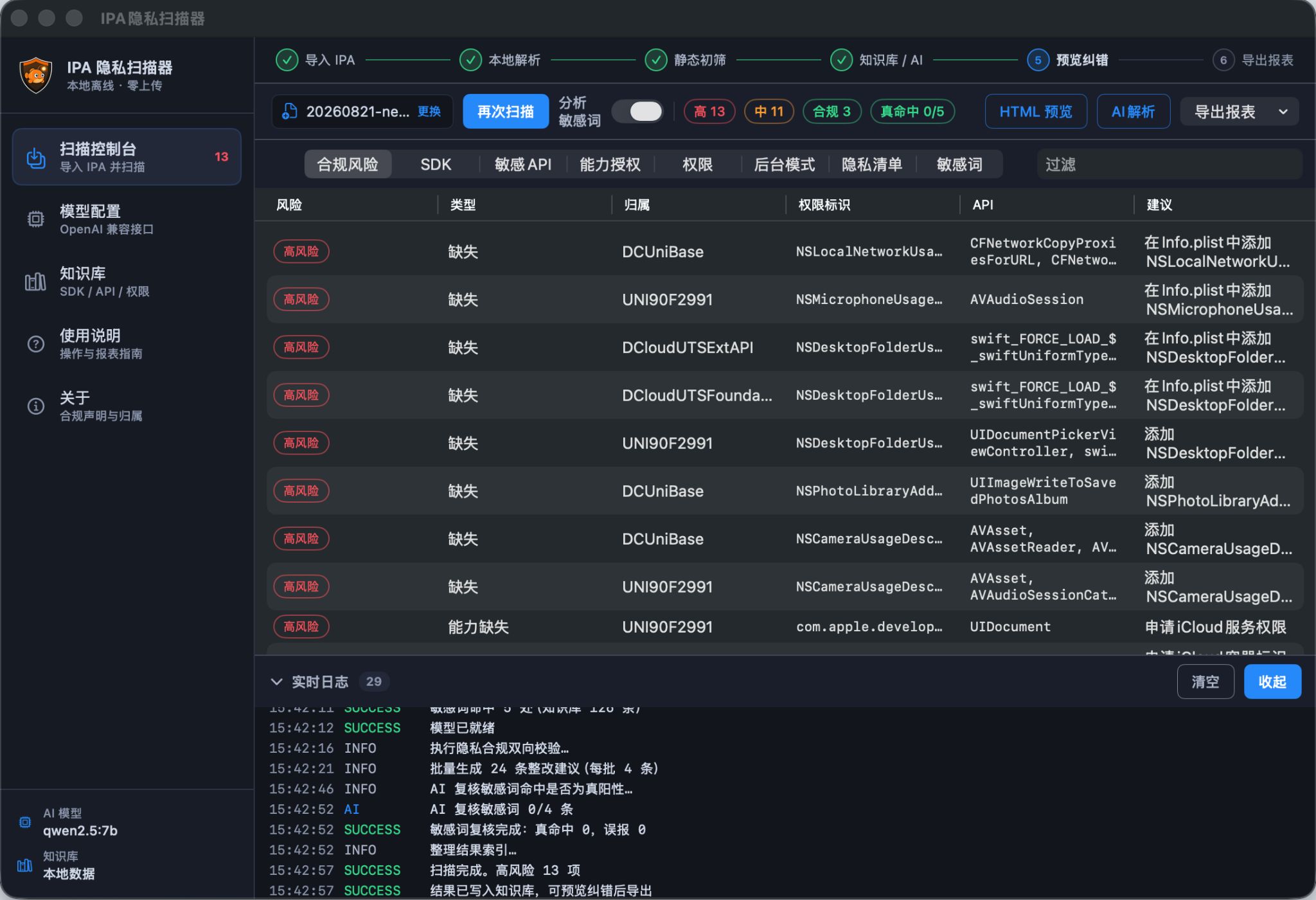The image size is (1316, 900).
Task: Select the NSLocalNetworkUsa… cell
Action: [x=869, y=251]
